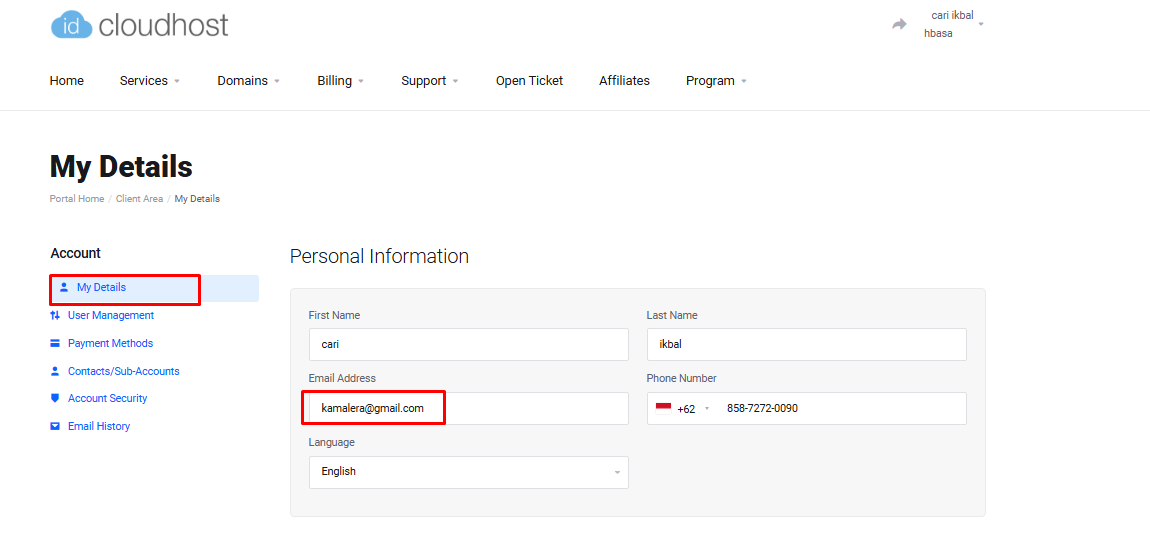The image size is (1150, 533).
Task: Click the Indonesia flag icon in phone field
Action: [663, 408]
